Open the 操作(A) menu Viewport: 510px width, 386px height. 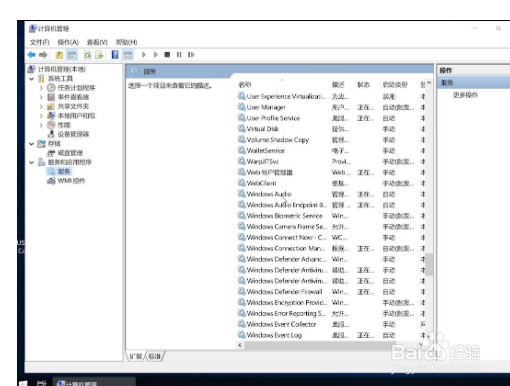click(x=68, y=42)
